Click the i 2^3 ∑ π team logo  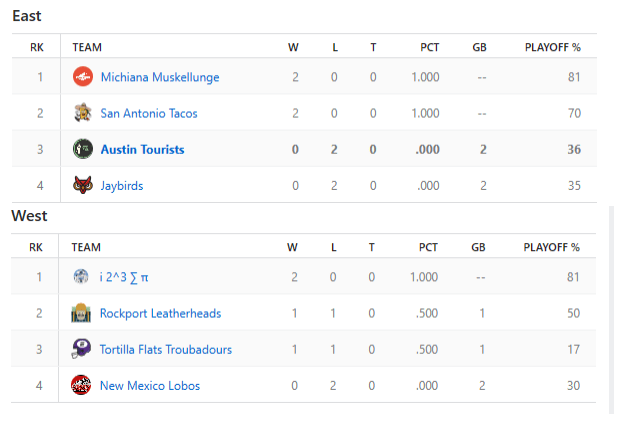[x=81, y=277]
